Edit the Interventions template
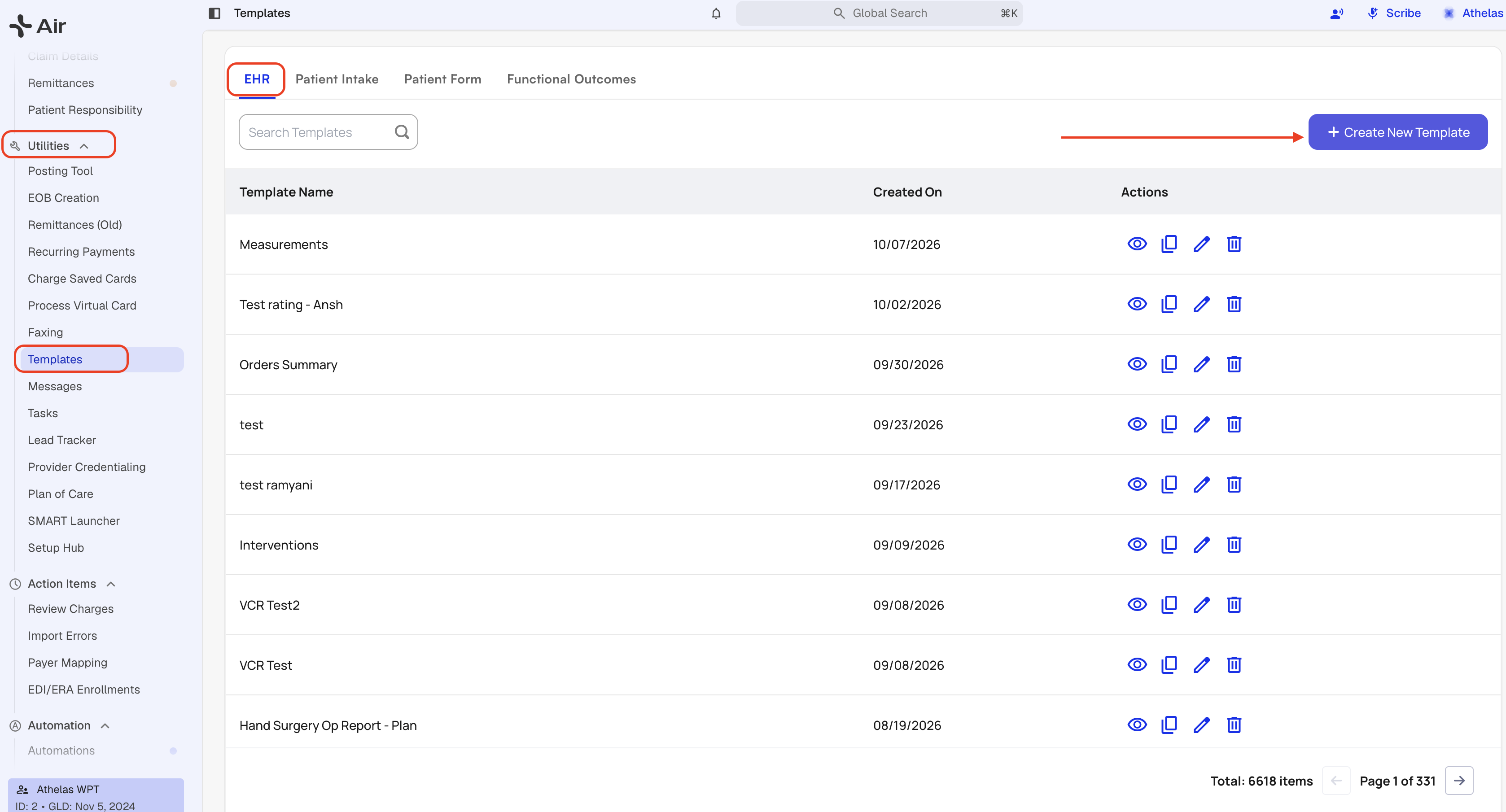Screen dimensions: 1506x812 click(x=1201, y=545)
